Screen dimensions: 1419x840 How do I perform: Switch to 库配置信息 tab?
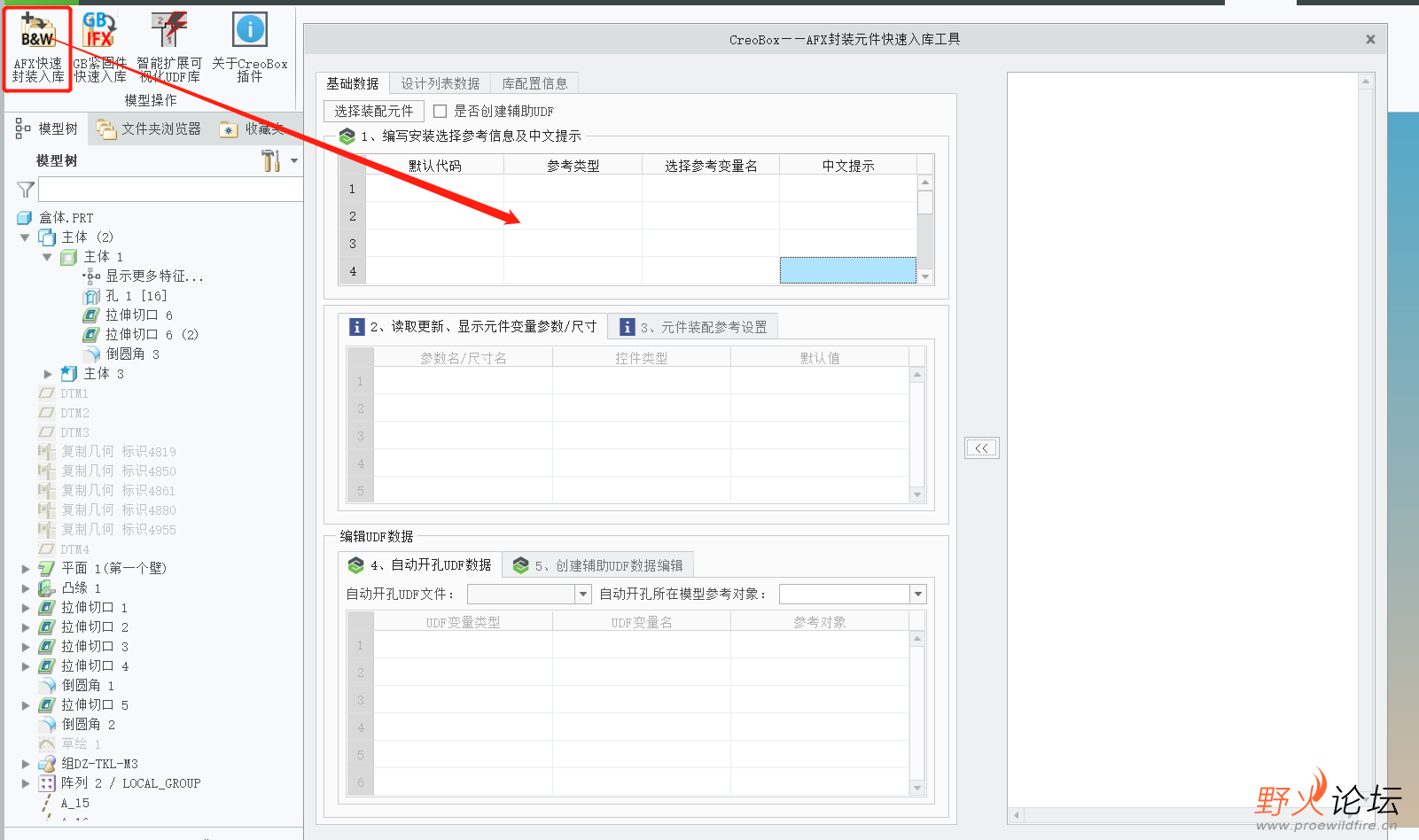534,83
